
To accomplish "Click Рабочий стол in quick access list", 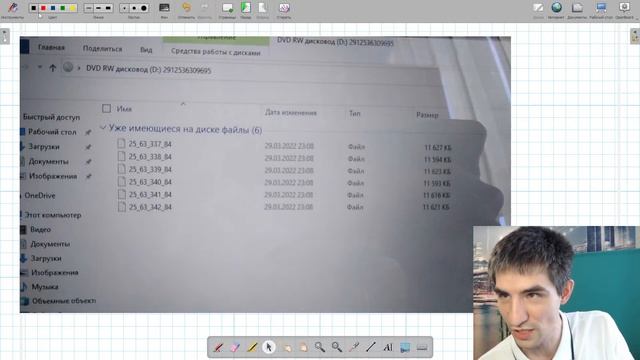I will [52, 132].
